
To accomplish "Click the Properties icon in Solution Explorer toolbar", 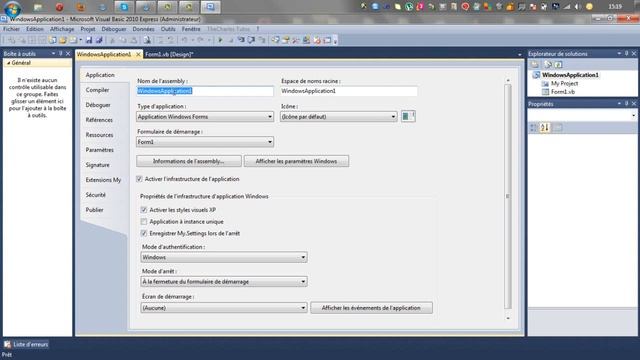I will pyautogui.click(x=535, y=64).
